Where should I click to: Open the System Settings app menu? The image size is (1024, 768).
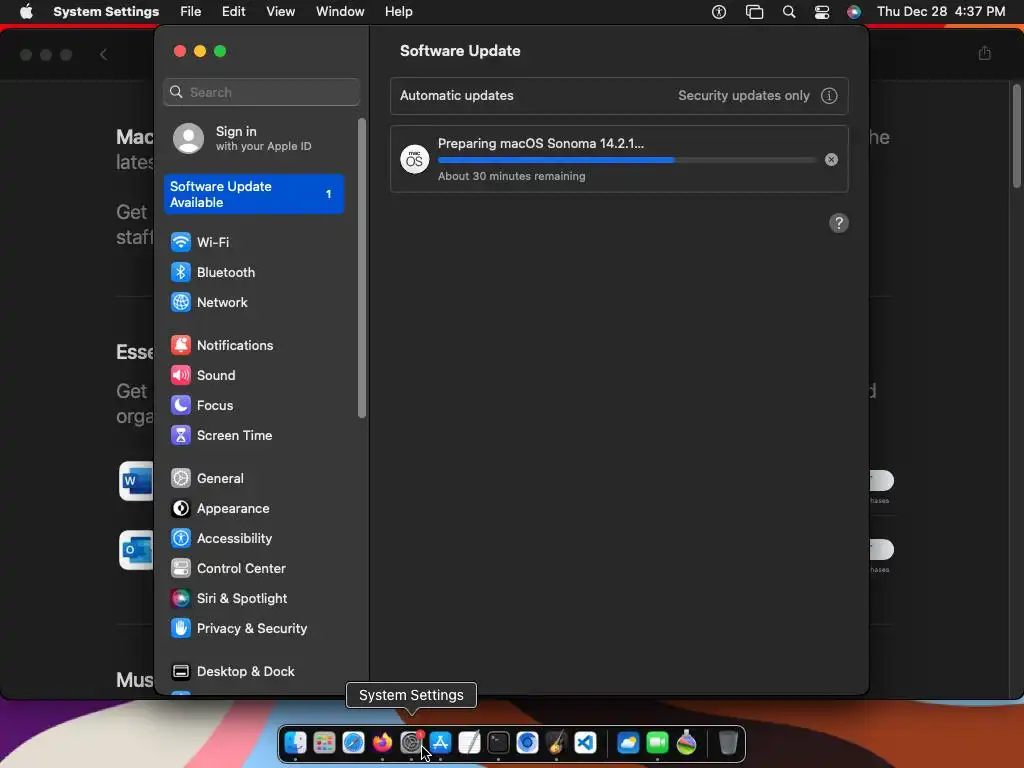[x=106, y=12]
